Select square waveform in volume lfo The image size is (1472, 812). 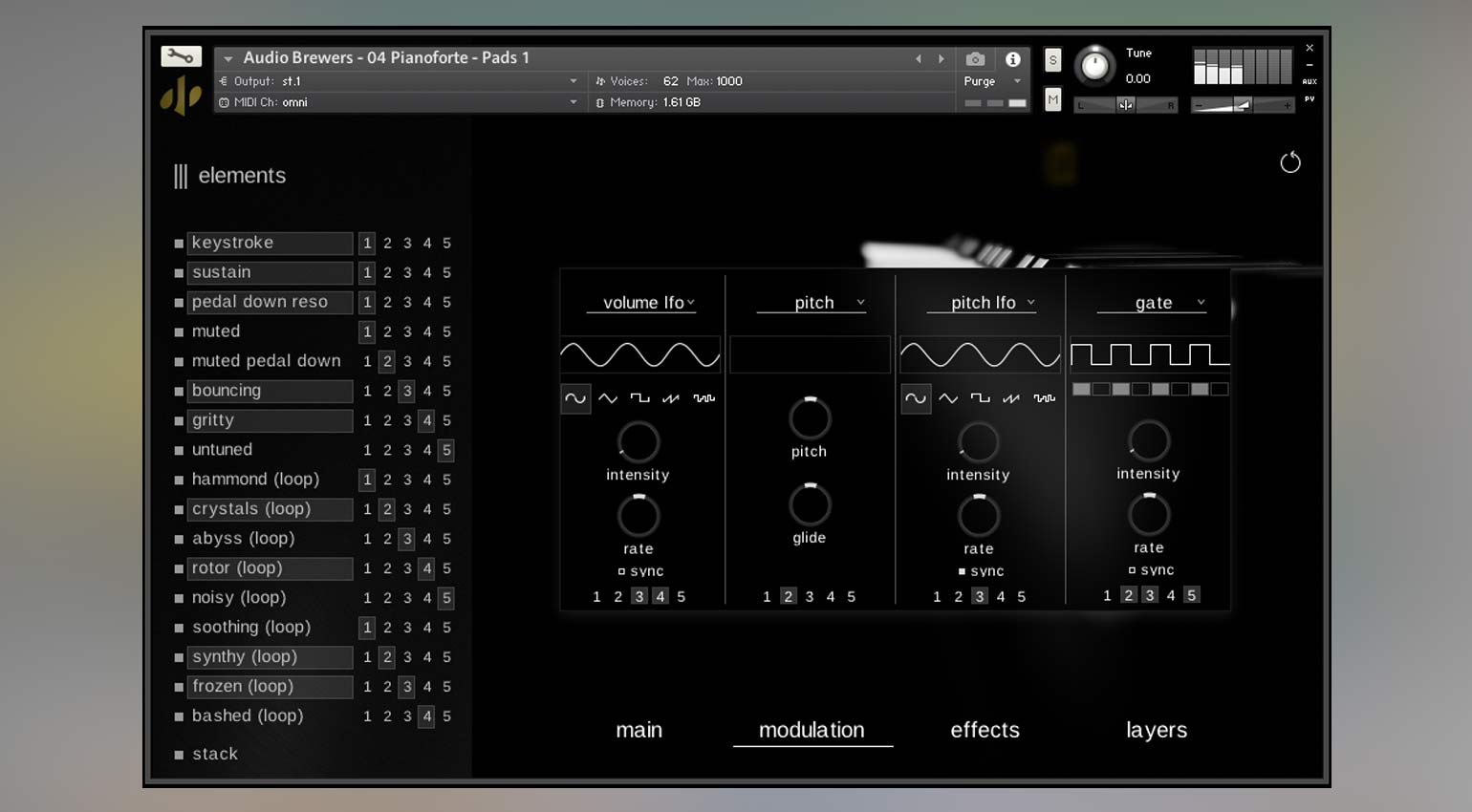click(639, 398)
